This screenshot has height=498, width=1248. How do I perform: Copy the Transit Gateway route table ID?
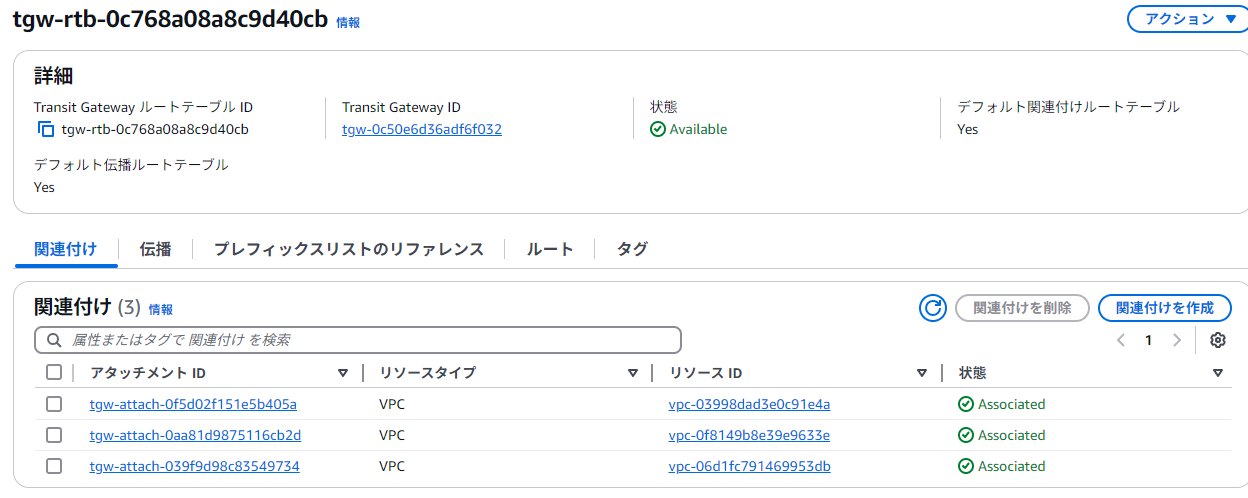coord(46,129)
